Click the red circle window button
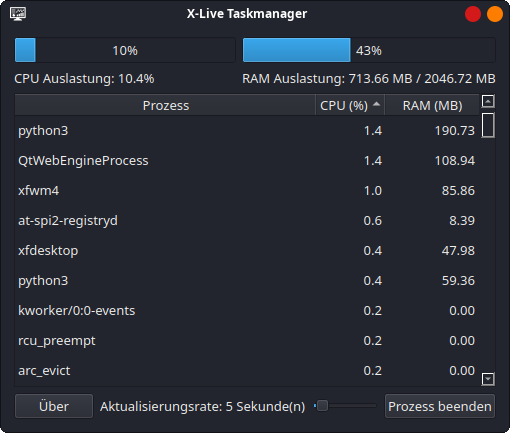Screen dimensions: 510x433 point(473,14)
